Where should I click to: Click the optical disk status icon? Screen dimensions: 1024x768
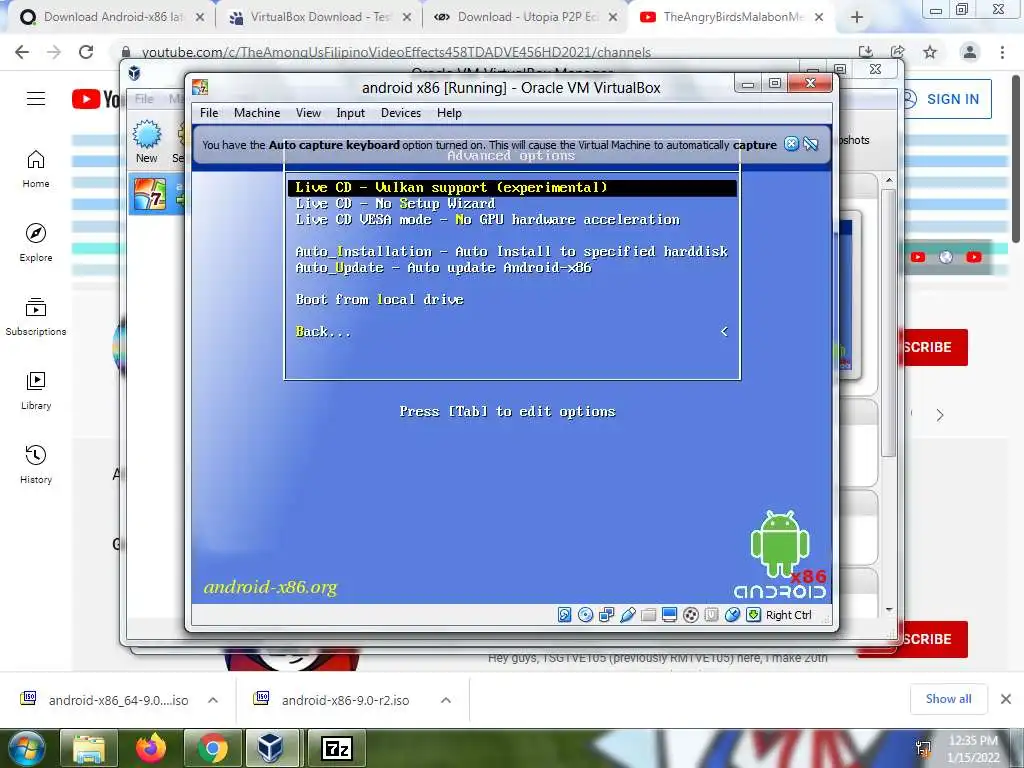pos(586,615)
